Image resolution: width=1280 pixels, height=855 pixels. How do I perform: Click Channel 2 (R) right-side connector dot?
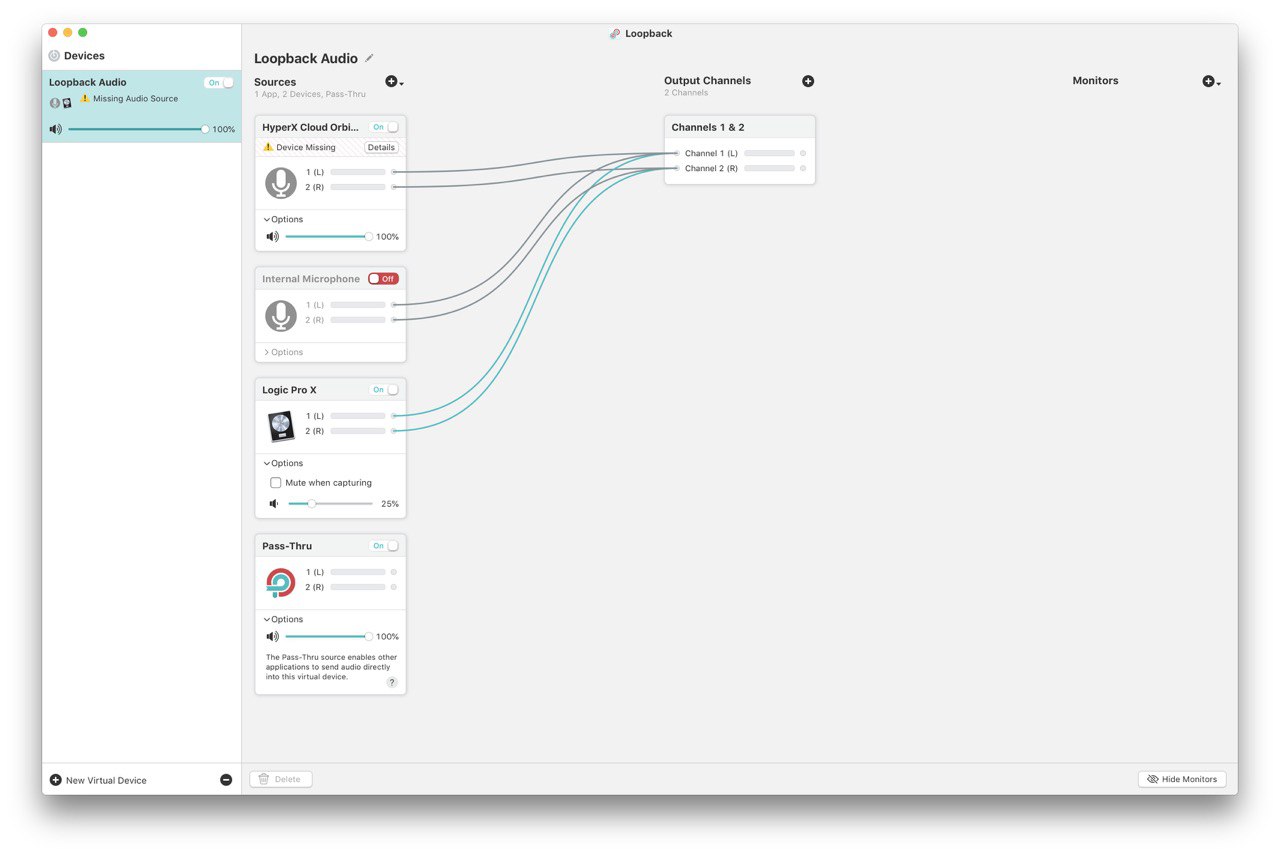point(803,169)
